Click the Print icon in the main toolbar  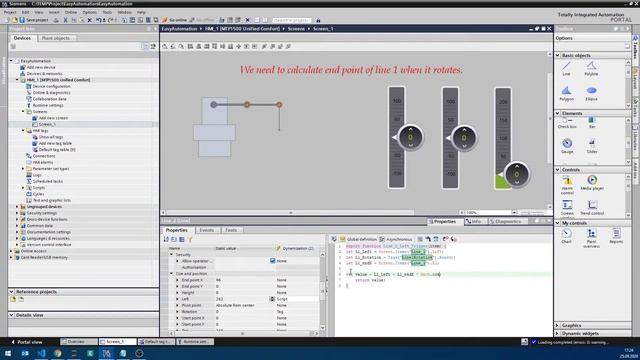[x=56, y=20]
